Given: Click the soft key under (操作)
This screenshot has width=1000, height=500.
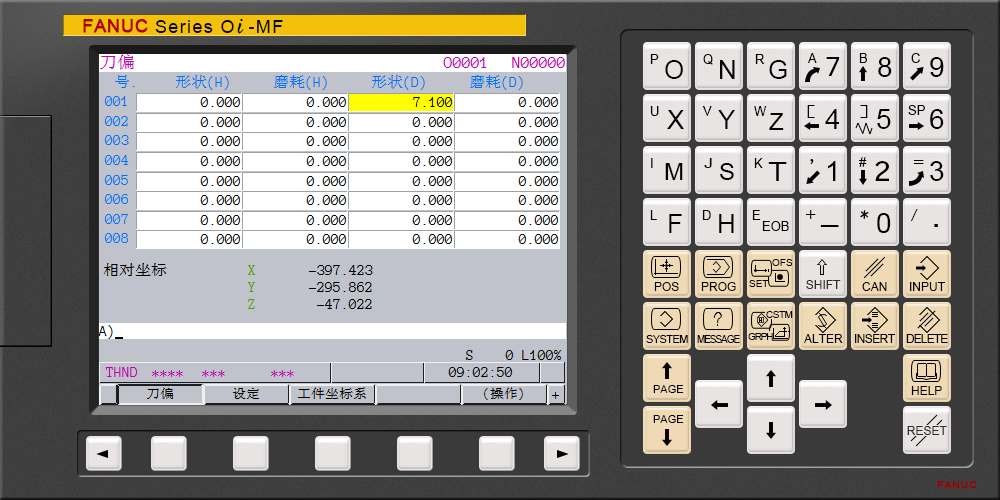Looking at the screenshot, I should pos(497,453).
